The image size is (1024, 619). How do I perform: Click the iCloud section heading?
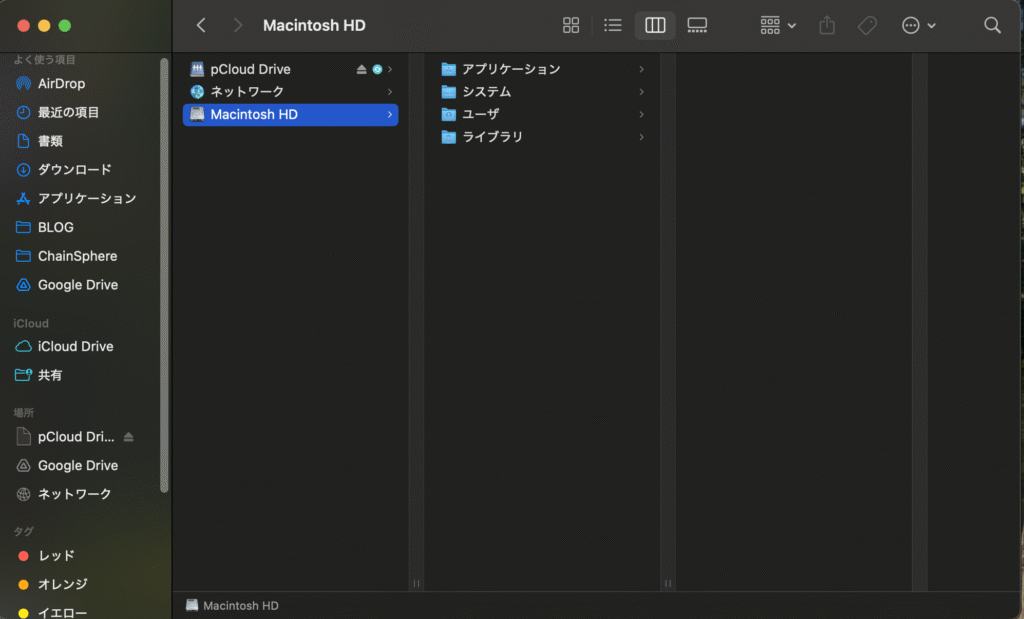(x=31, y=323)
